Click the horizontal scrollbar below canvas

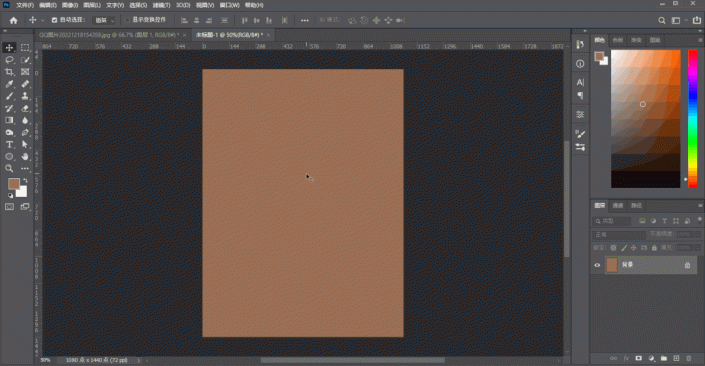352,360
